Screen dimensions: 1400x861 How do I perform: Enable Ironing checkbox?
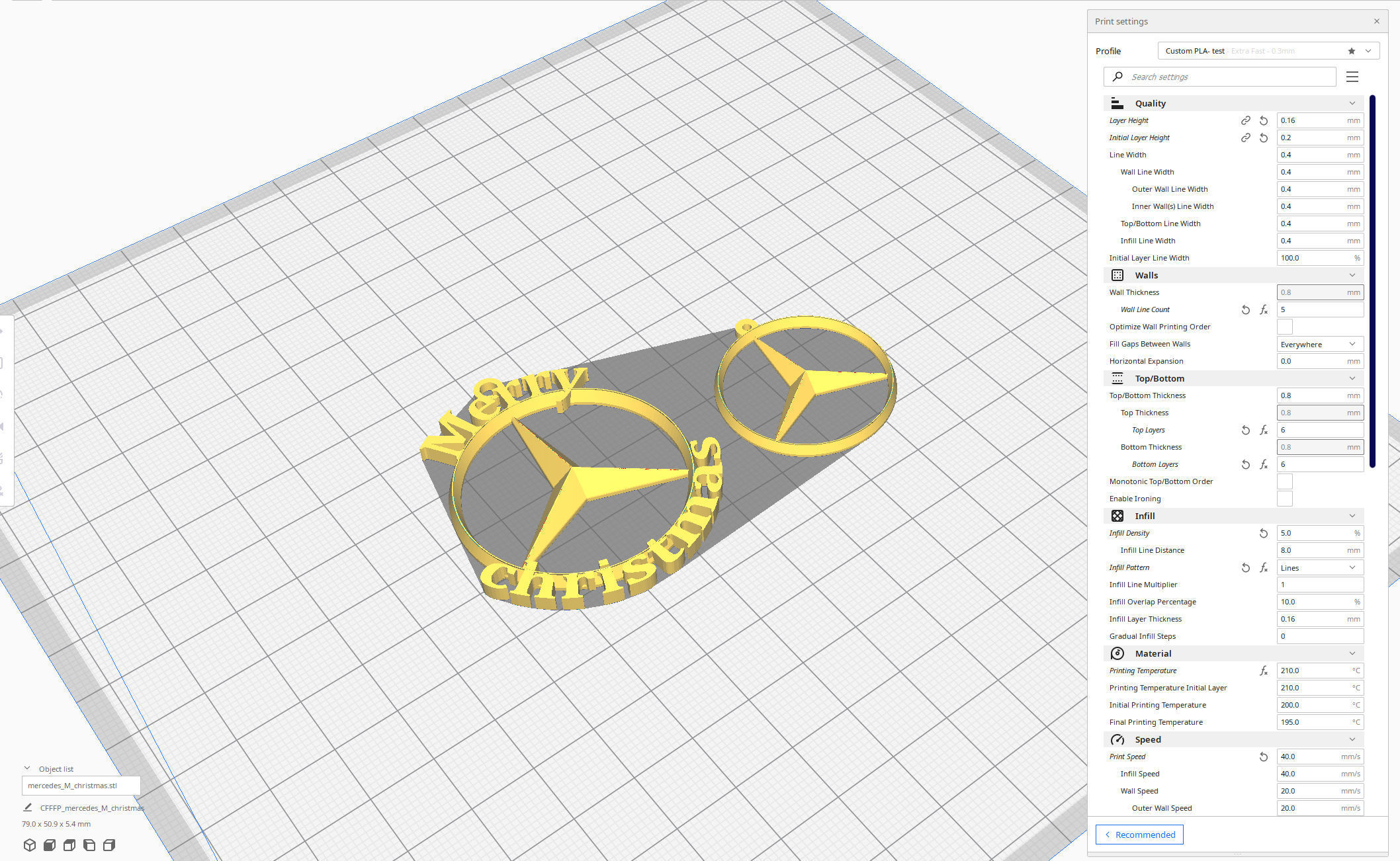point(1284,499)
